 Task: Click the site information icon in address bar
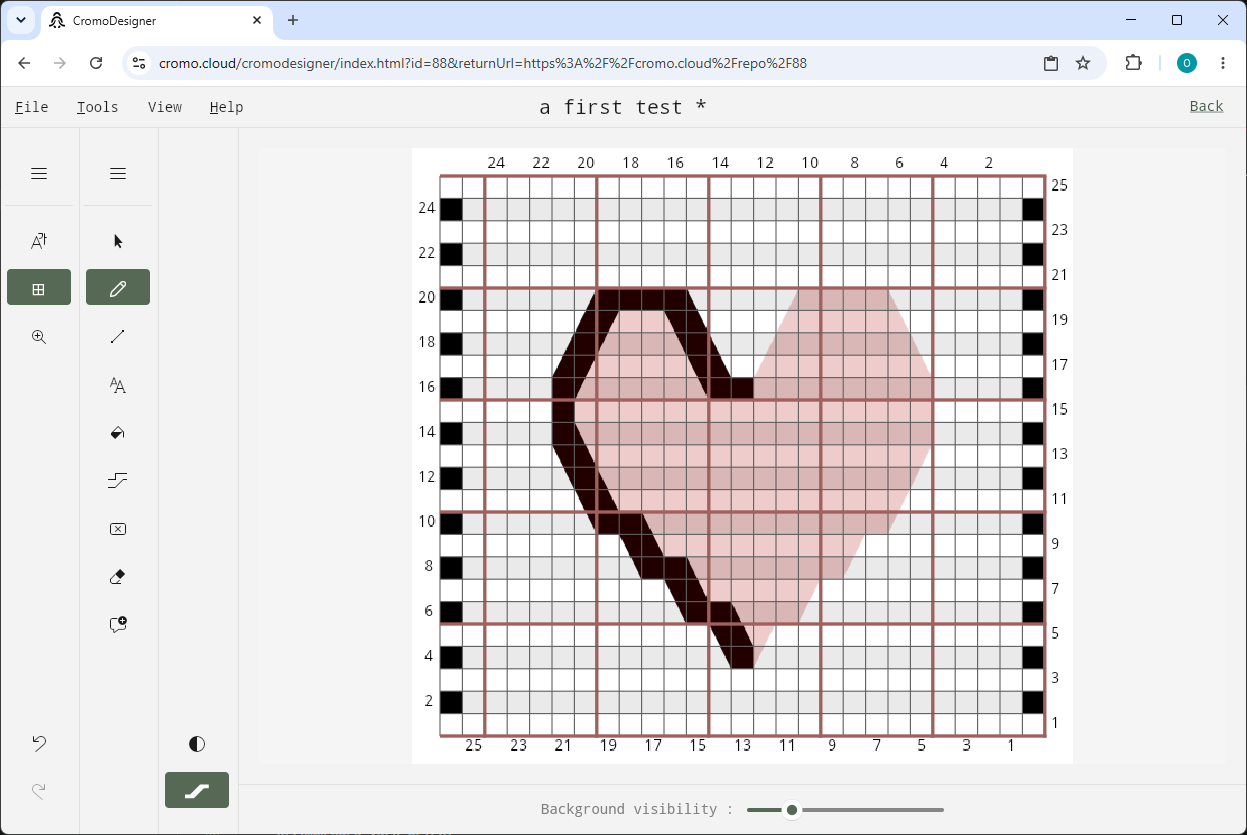(139, 63)
